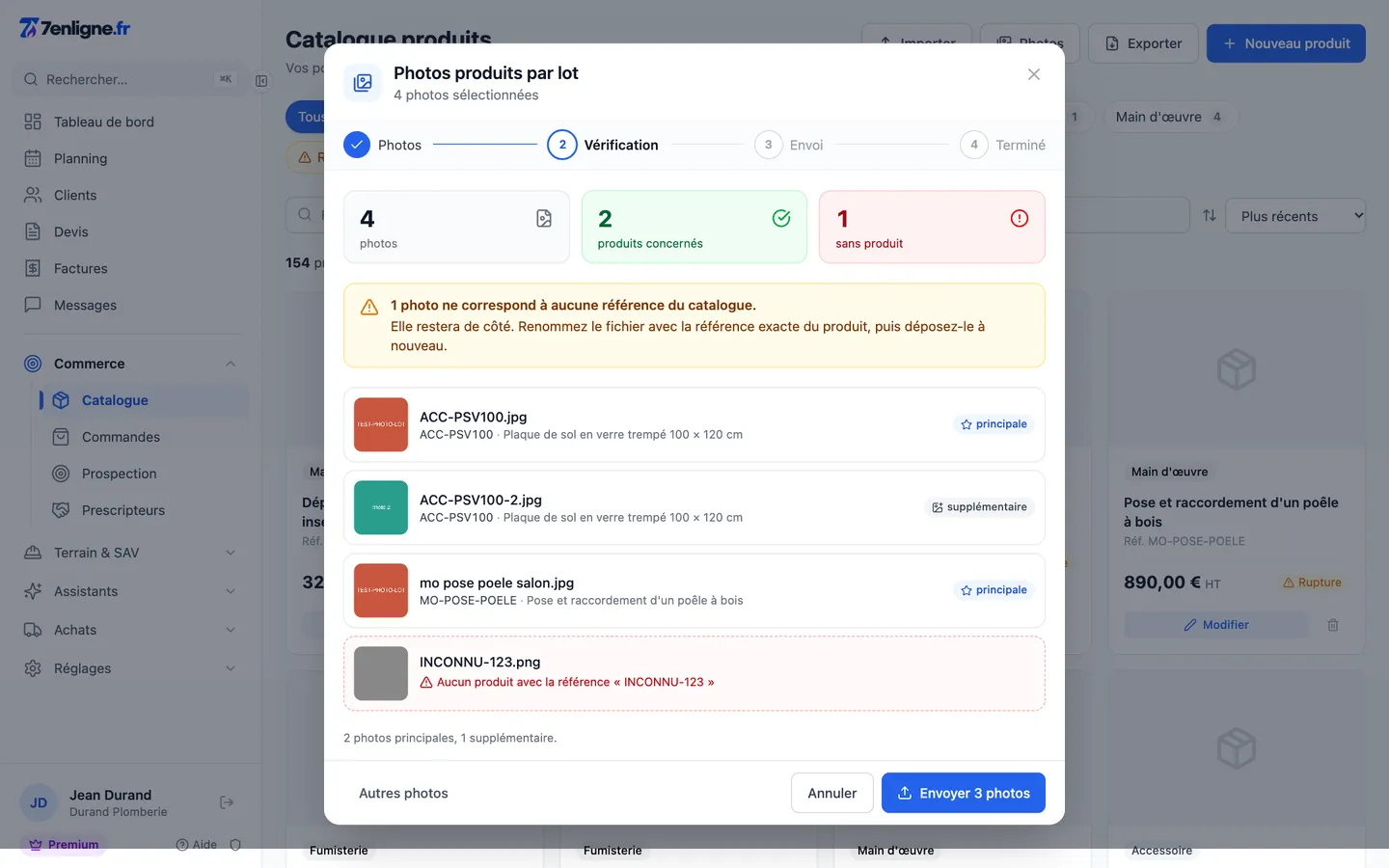Select the Terminé step indicator
Screen dimensions: 1389x868
(1003, 145)
